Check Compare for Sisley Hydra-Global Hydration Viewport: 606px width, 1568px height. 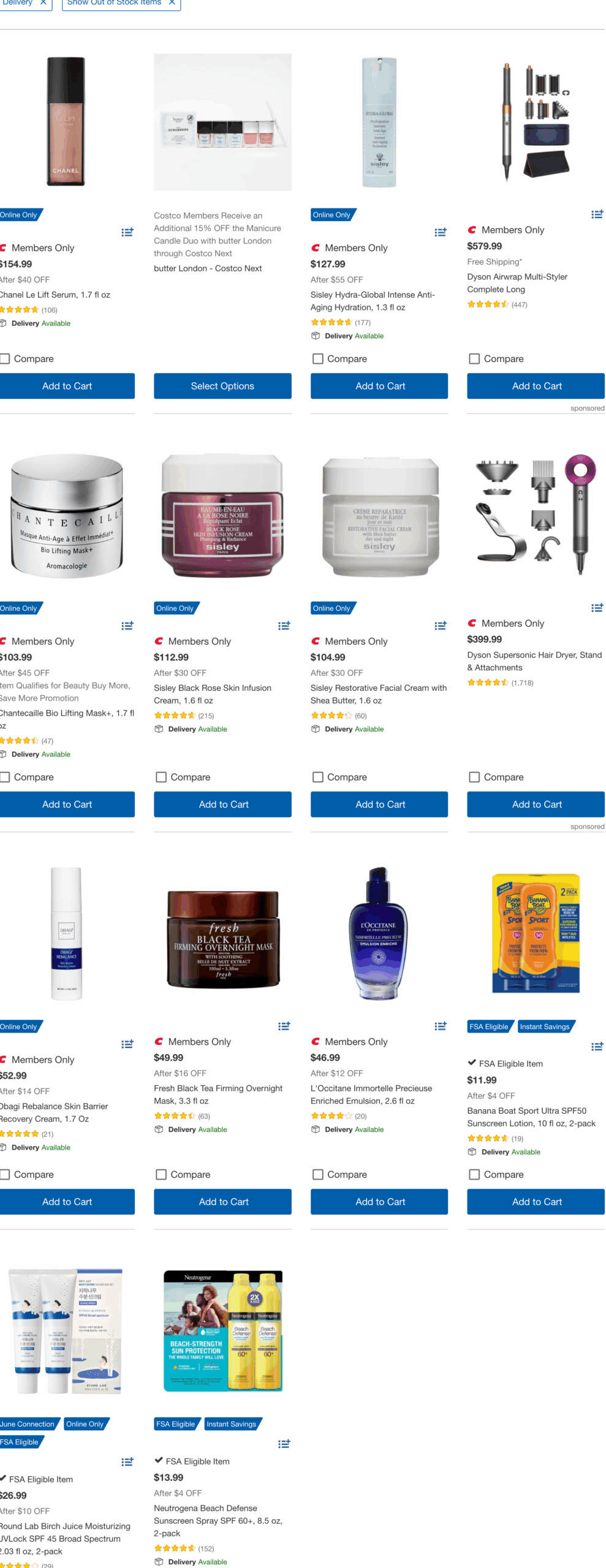(x=317, y=358)
